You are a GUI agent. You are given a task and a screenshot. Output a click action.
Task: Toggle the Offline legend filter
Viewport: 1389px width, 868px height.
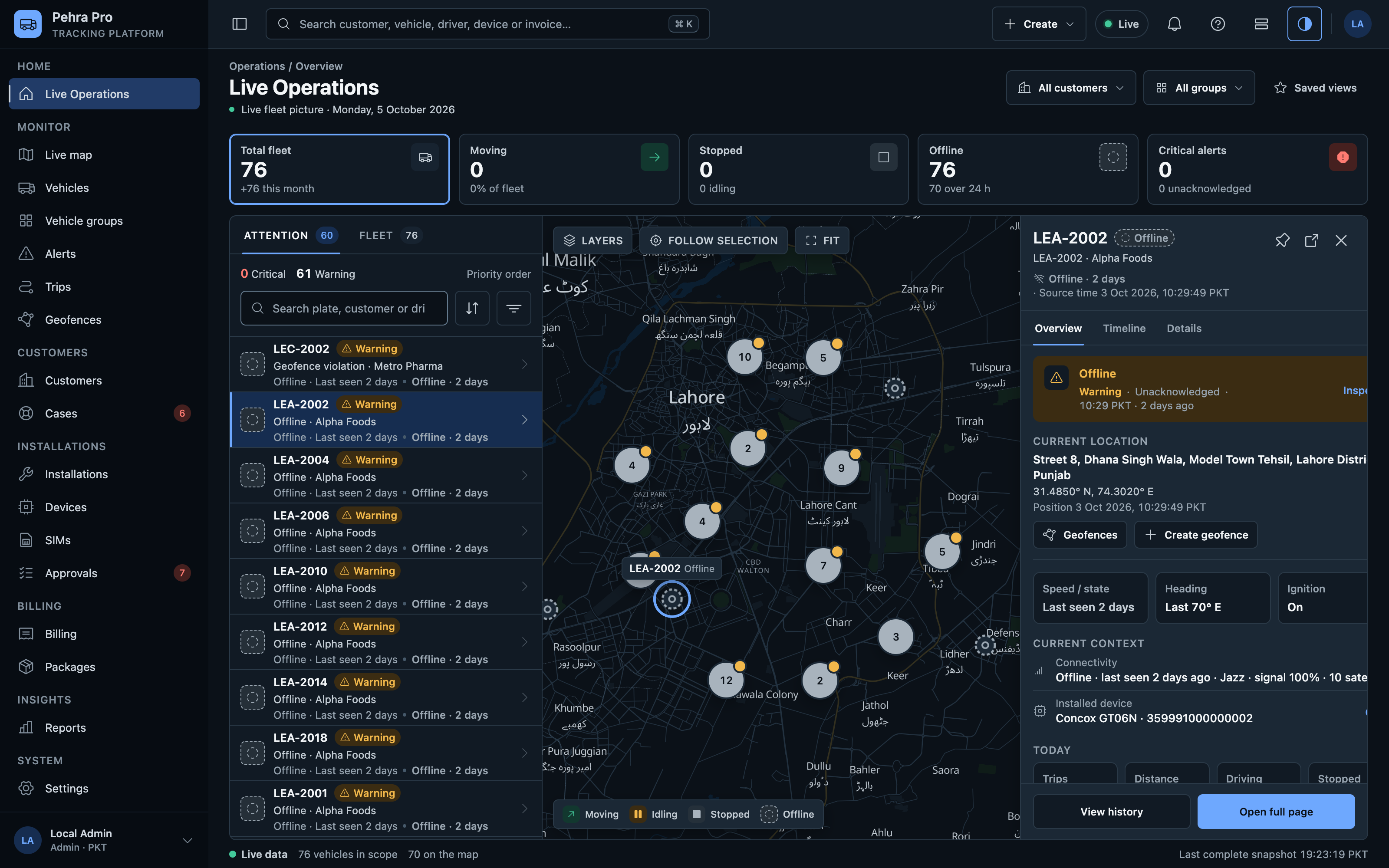(787, 814)
